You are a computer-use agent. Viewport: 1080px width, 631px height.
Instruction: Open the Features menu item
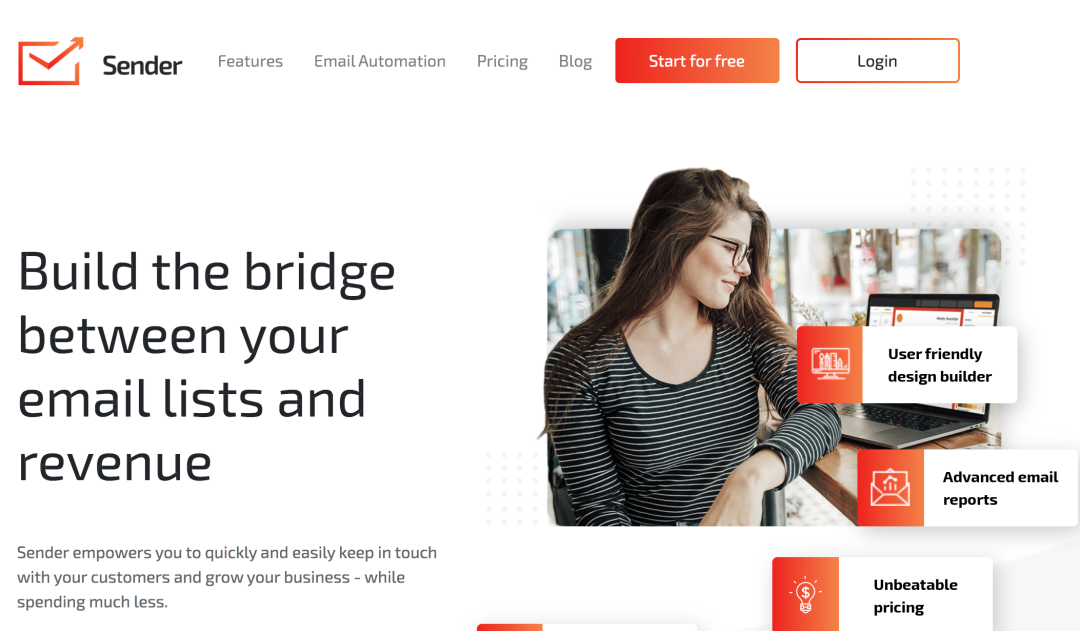point(250,61)
